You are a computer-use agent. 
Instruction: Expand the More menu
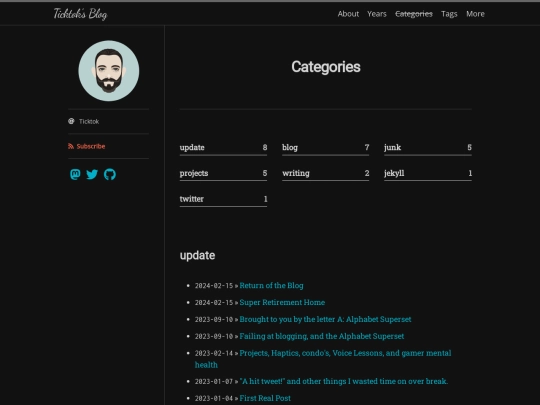pos(475,14)
